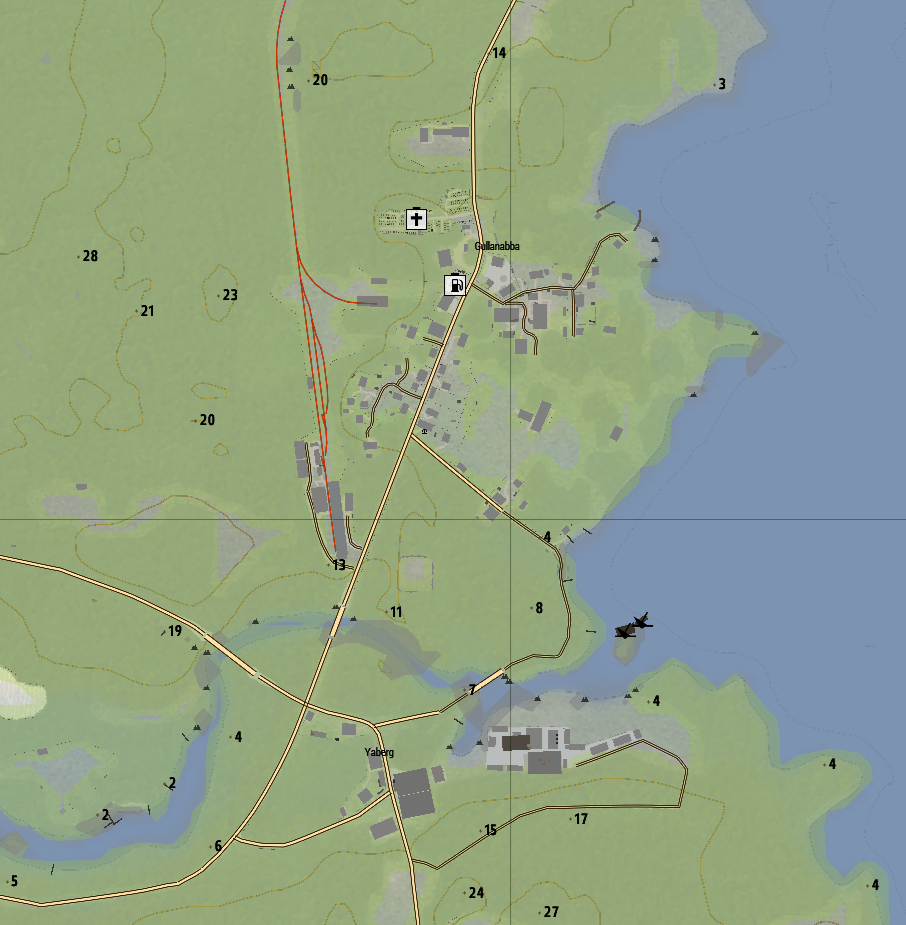Select the hill marker next to elevation point 19
The width and height of the screenshot is (906, 925).
coord(194,647)
